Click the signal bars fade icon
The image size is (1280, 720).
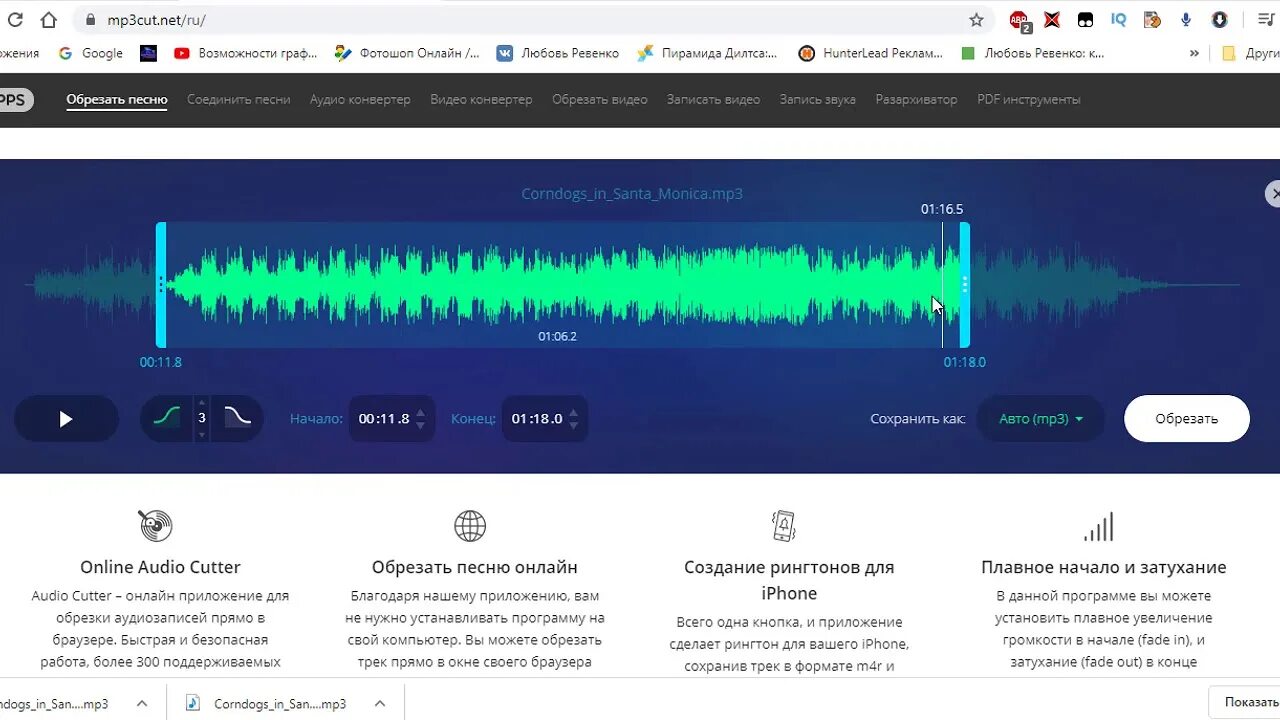pyautogui.click(x=1098, y=527)
